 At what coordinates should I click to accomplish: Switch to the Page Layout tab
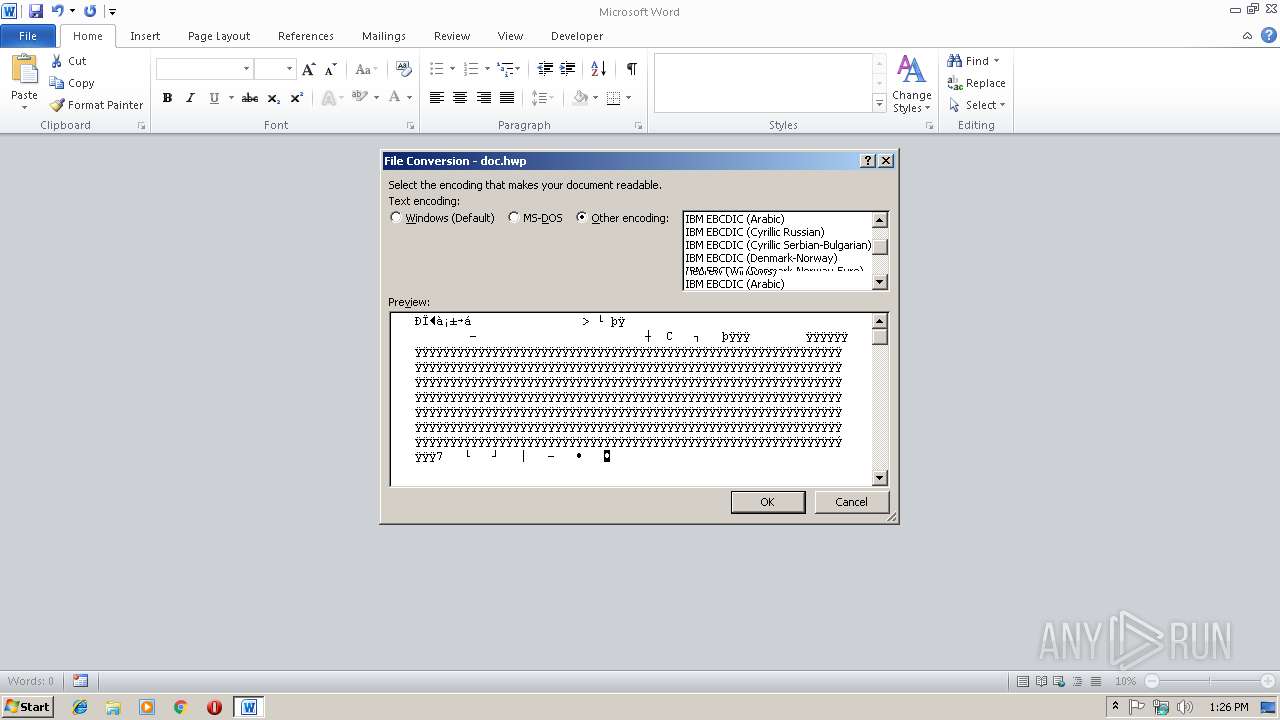(x=219, y=36)
